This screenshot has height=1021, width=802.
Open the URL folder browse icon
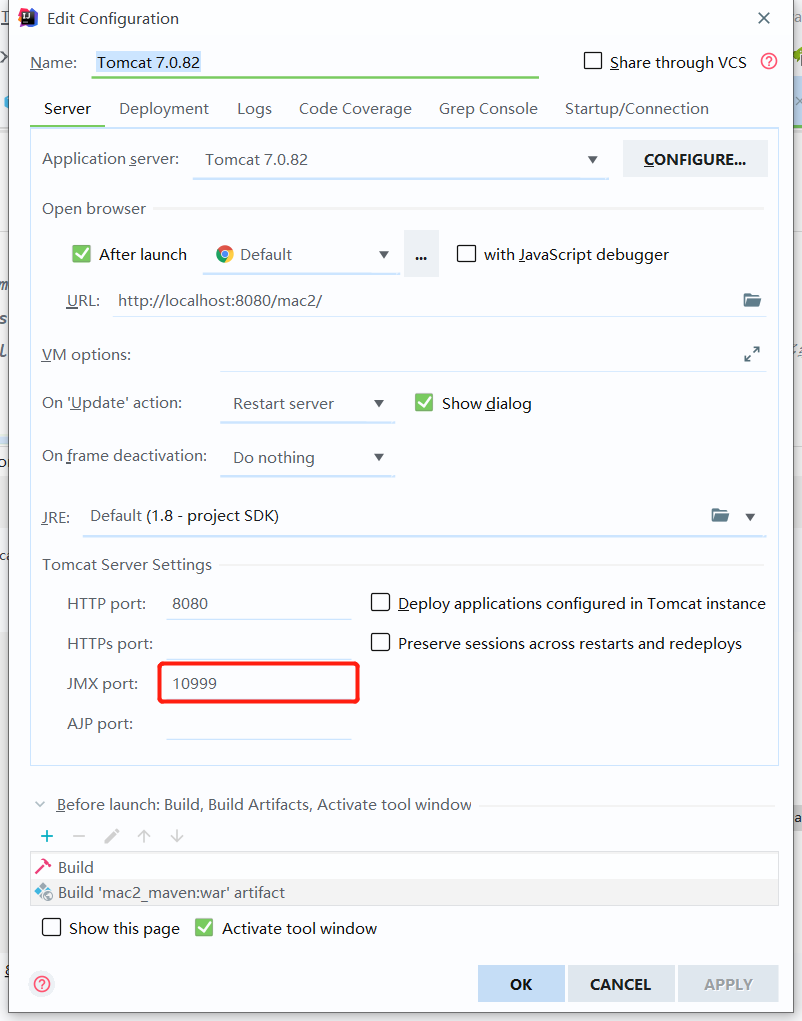point(752,300)
